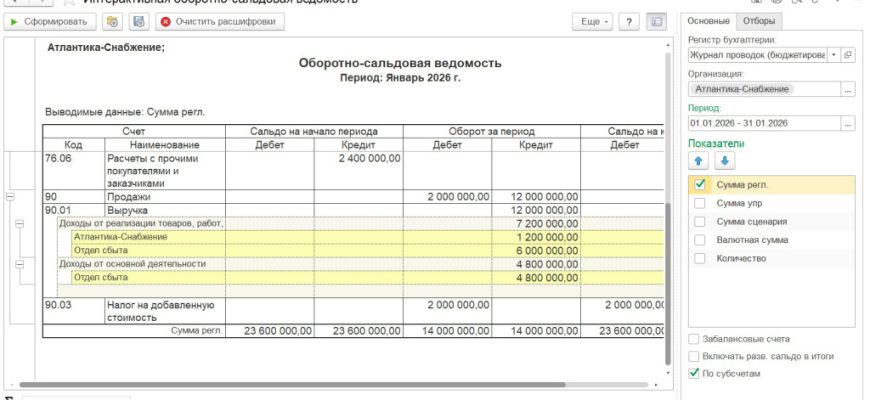
Task: Click the second settings icon before Очистить расшифровки
Action: 138,21
